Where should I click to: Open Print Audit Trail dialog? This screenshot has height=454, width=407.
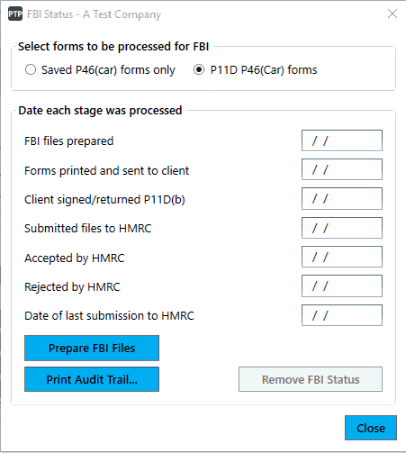point(92,379)
